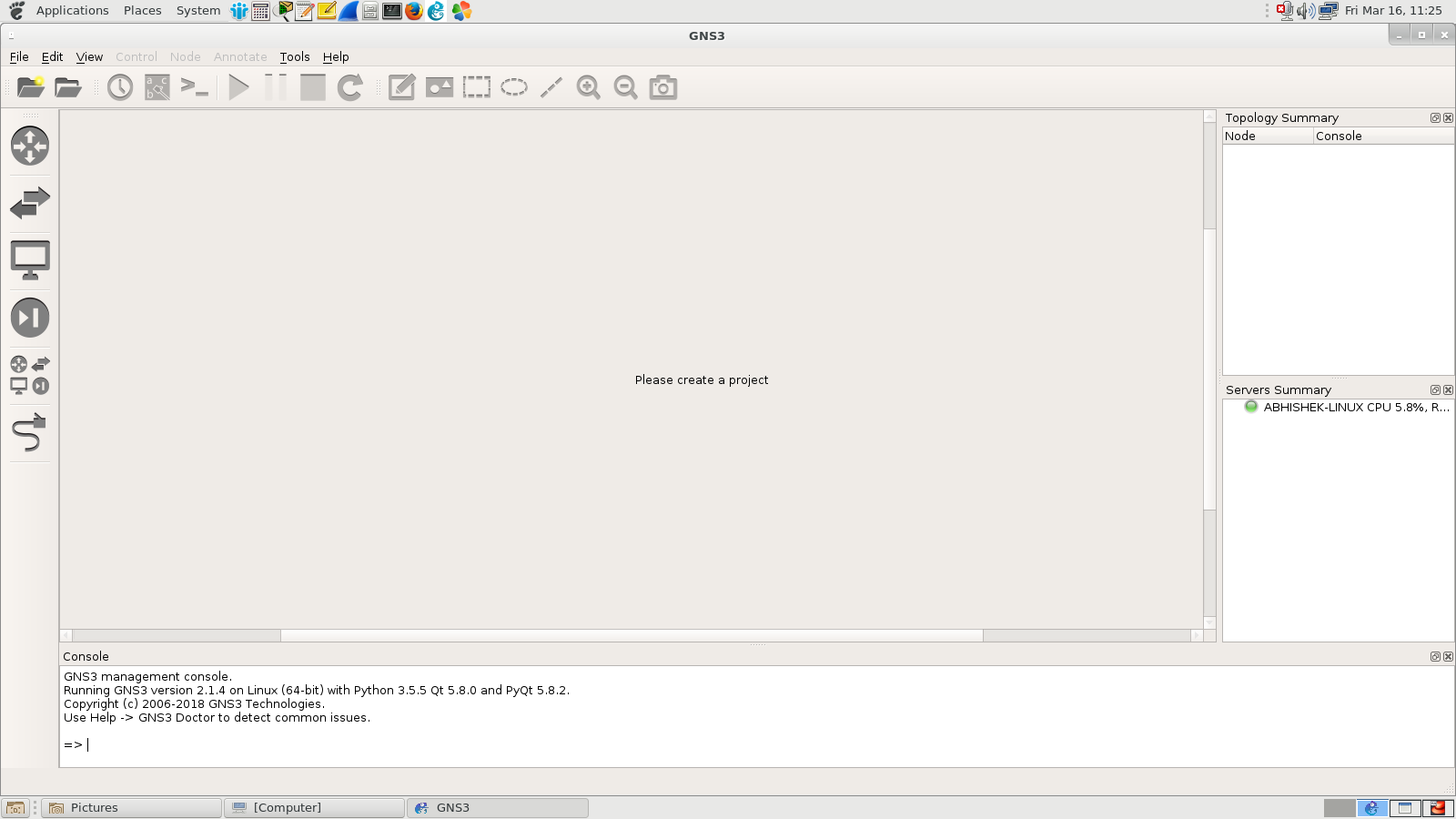1456x819 pixels.
Task: Click the Add a link cable icon
Action: [30, 432]
